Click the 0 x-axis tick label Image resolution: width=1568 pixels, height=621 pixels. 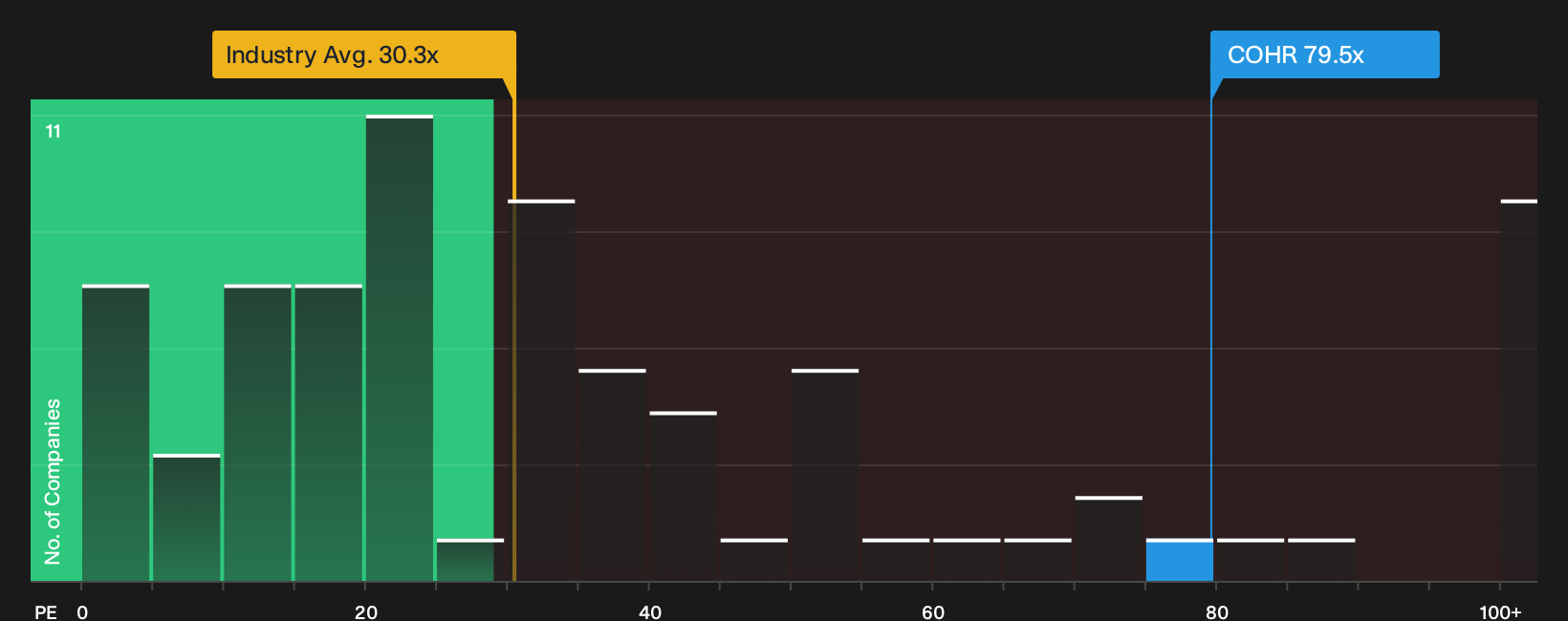coord(82,611)
